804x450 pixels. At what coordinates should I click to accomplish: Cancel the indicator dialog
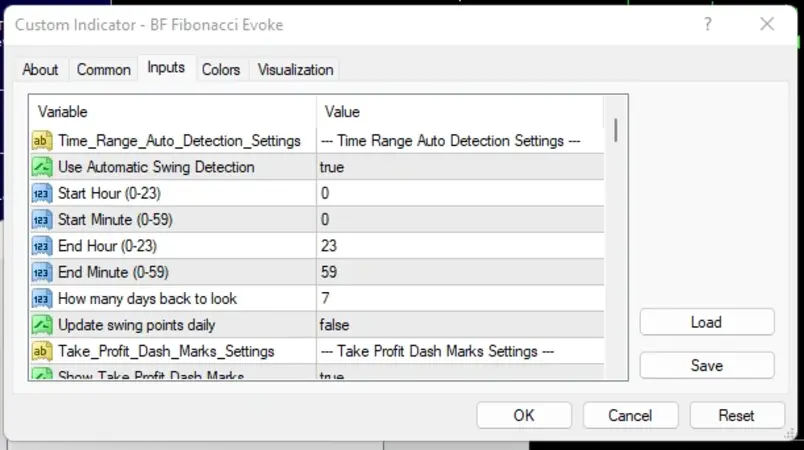coord(630,415)
